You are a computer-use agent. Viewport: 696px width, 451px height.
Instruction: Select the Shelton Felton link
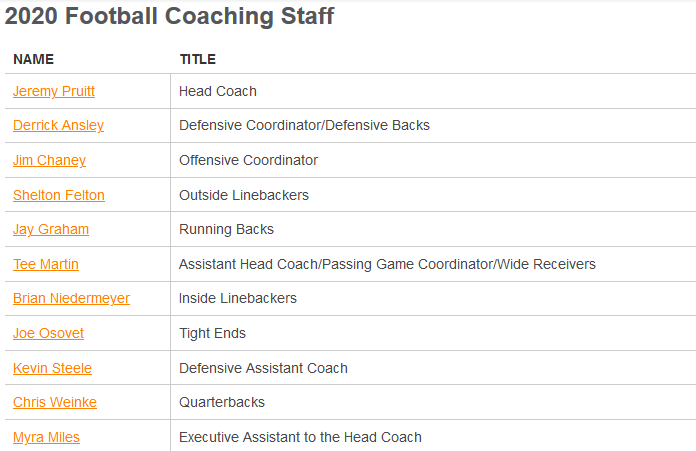[x=58, y=195]
